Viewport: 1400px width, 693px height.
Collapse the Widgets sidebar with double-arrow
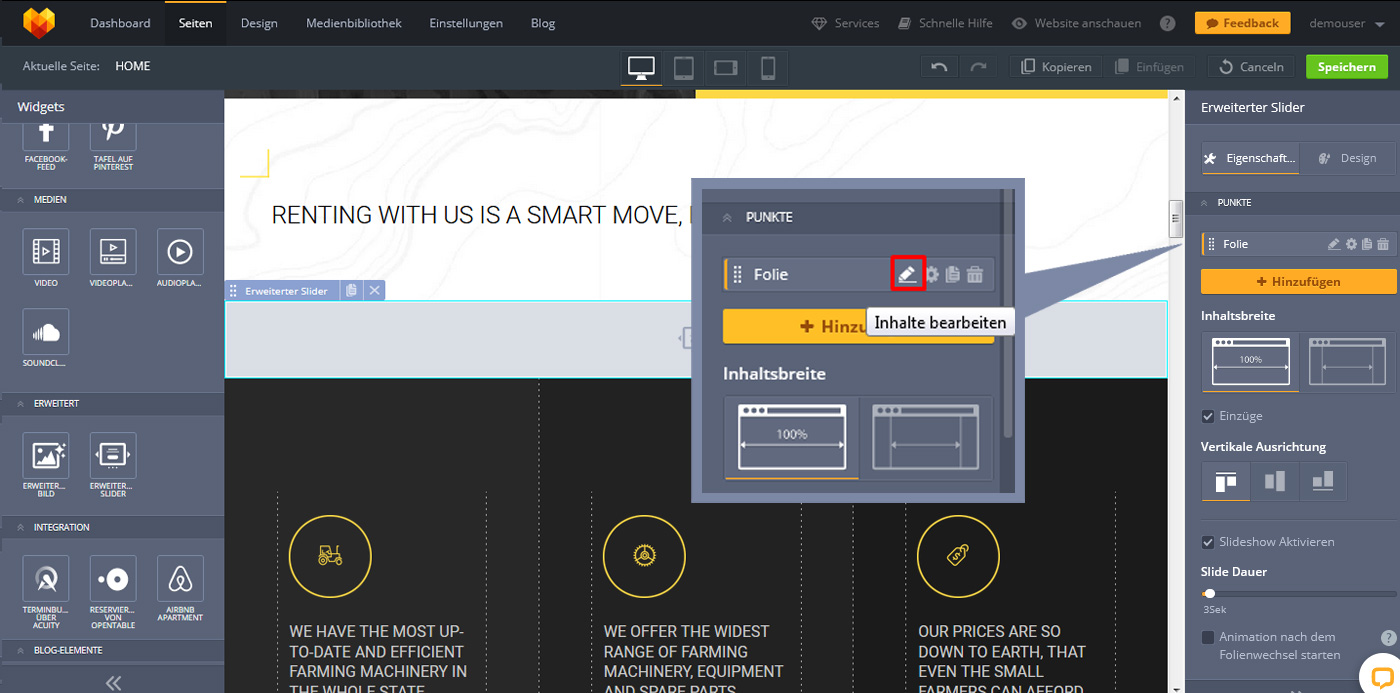(113, 682)
